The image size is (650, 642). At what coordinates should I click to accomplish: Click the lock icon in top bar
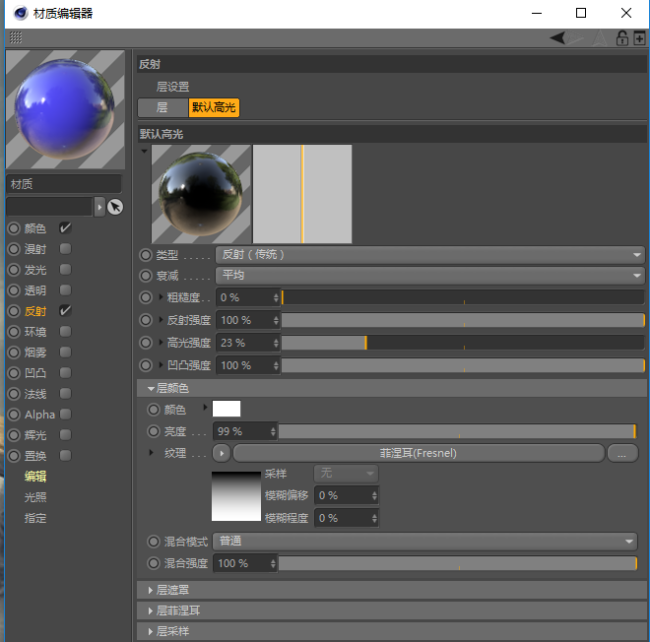(621, 38)
